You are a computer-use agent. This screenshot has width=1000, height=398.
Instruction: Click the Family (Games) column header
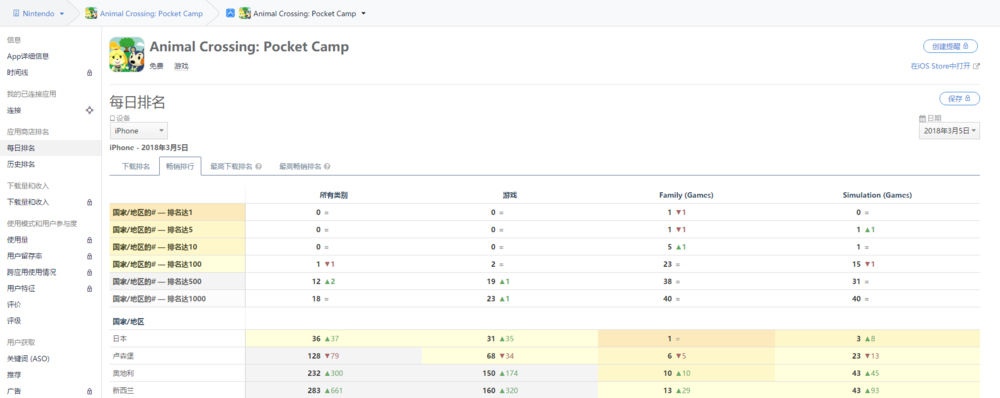tap(686, 195)
